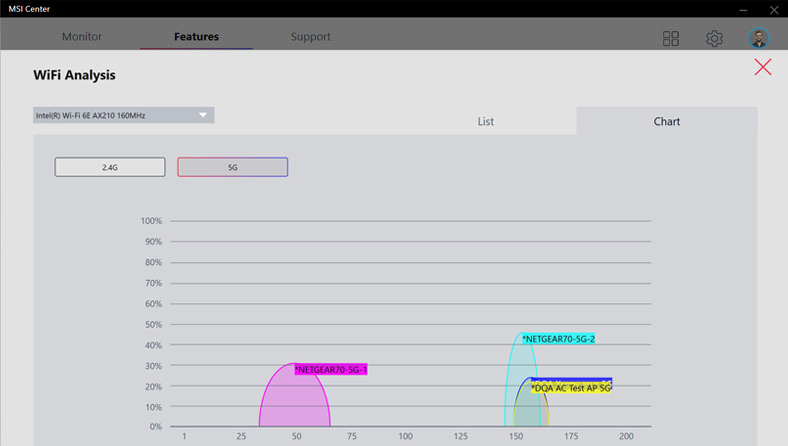Screen dimensions: 788x446
Task: Switch to the 2.4G band
Action: 110,167
